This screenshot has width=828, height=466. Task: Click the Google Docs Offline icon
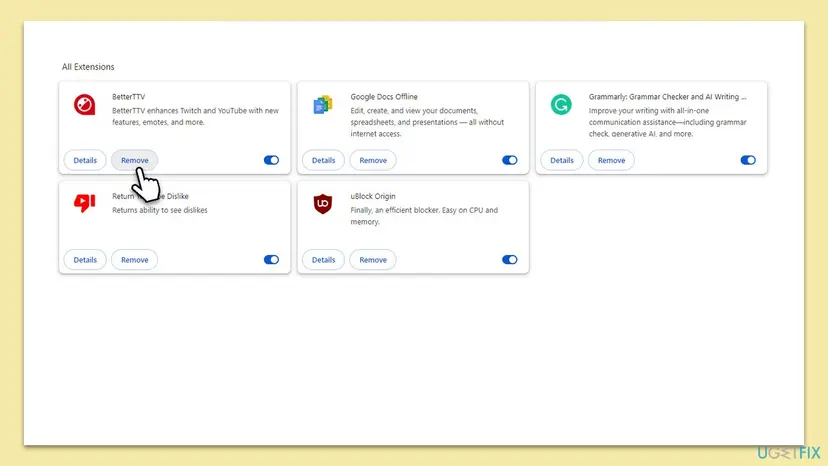pos(323,105)
